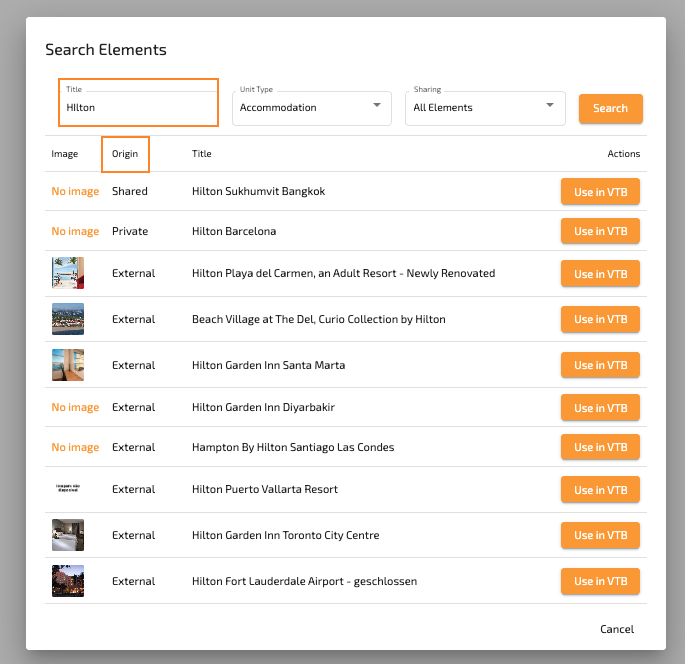Use Hilton Garden Inn Santa Marta in VTB
Image resolution: width=685 pixels, height=664 pixels.
coord(600,365)
